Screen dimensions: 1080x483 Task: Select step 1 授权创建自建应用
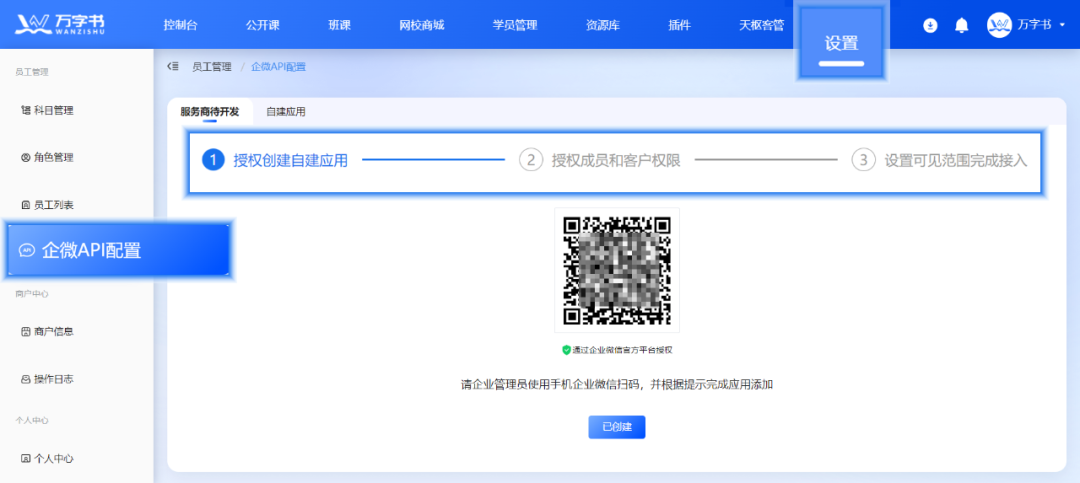(275, 161)
